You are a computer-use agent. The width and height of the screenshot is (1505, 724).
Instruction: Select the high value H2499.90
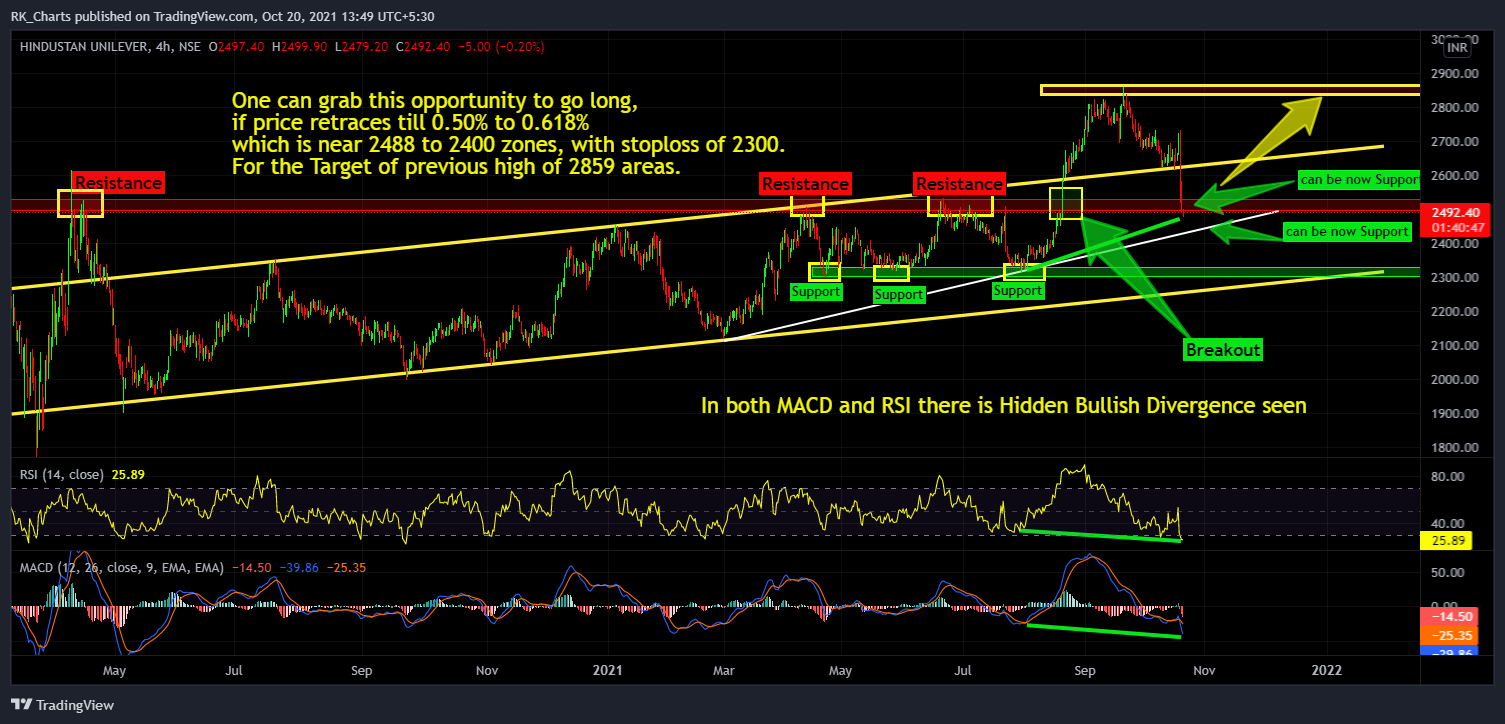tap(298, 47)
